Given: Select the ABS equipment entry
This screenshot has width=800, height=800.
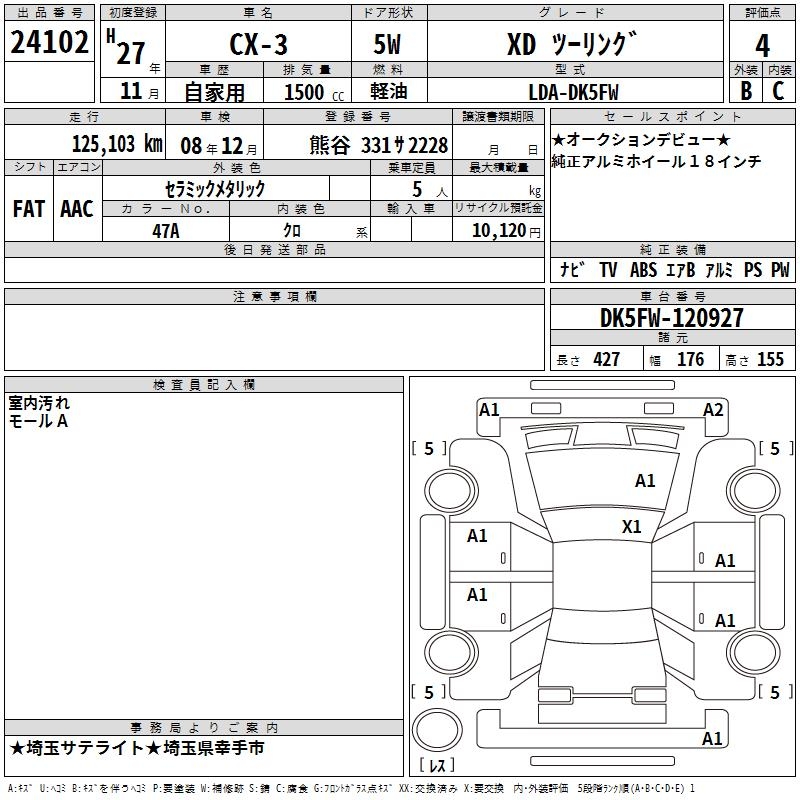Looking at the screenshot, I should (643, 270).
